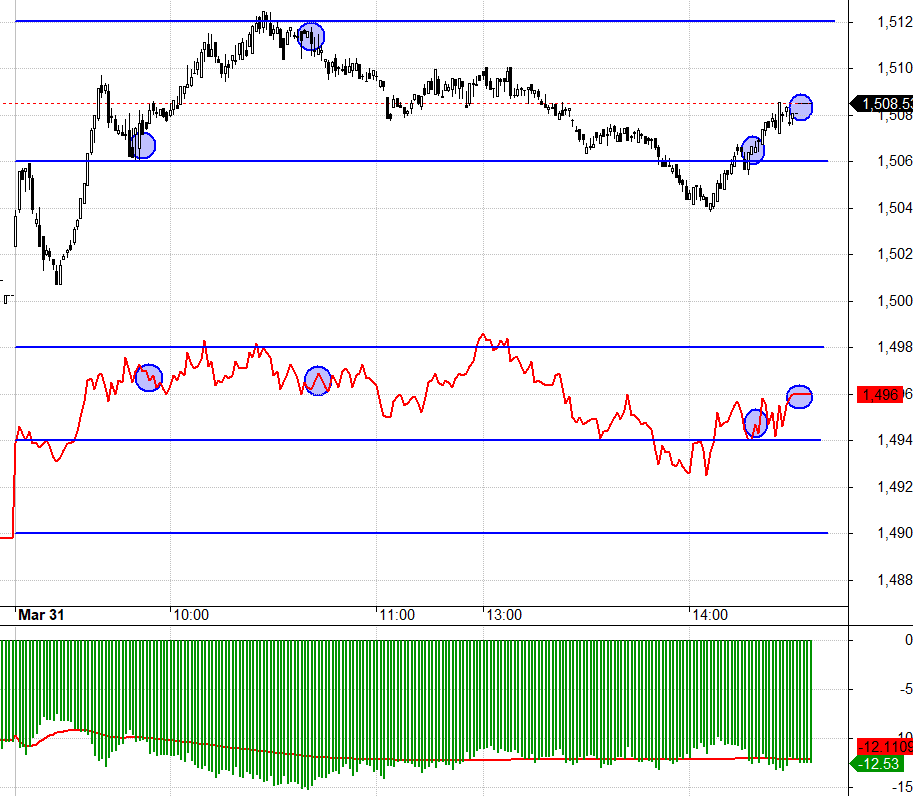Image resolution: width=913 pixels, height=796 pixels.
Task: Click the blue circle marker near the 1,512 line
Action: click(312, 37)
